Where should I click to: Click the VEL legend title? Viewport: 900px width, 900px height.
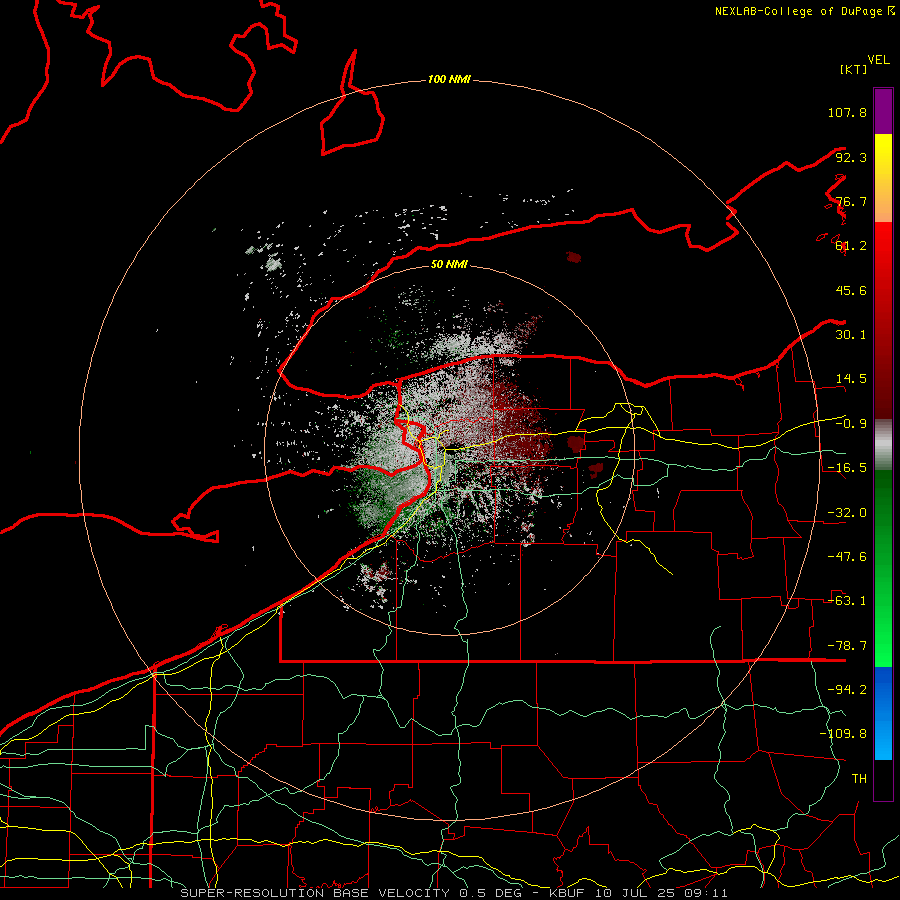pos(878,59)
